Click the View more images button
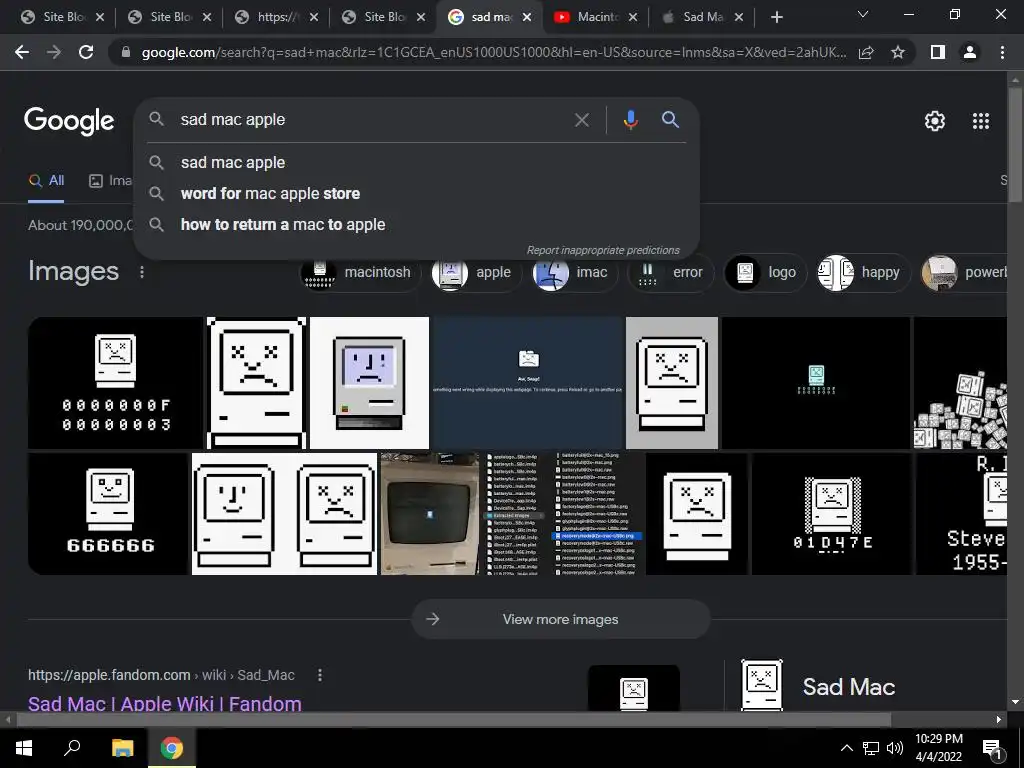The width and height of the screenshot is (1024, 768). 560,619
